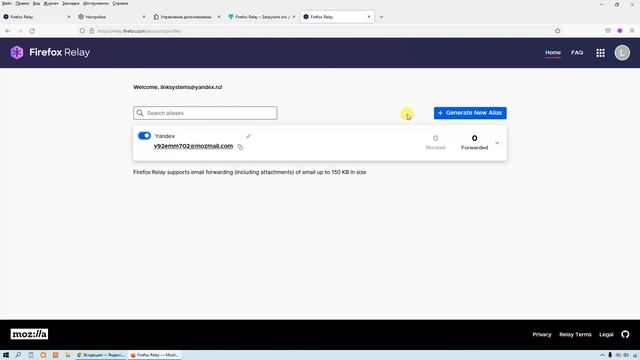Open the Legal footer link
Viewport: 640px width, 360px height.
[606, 334]
